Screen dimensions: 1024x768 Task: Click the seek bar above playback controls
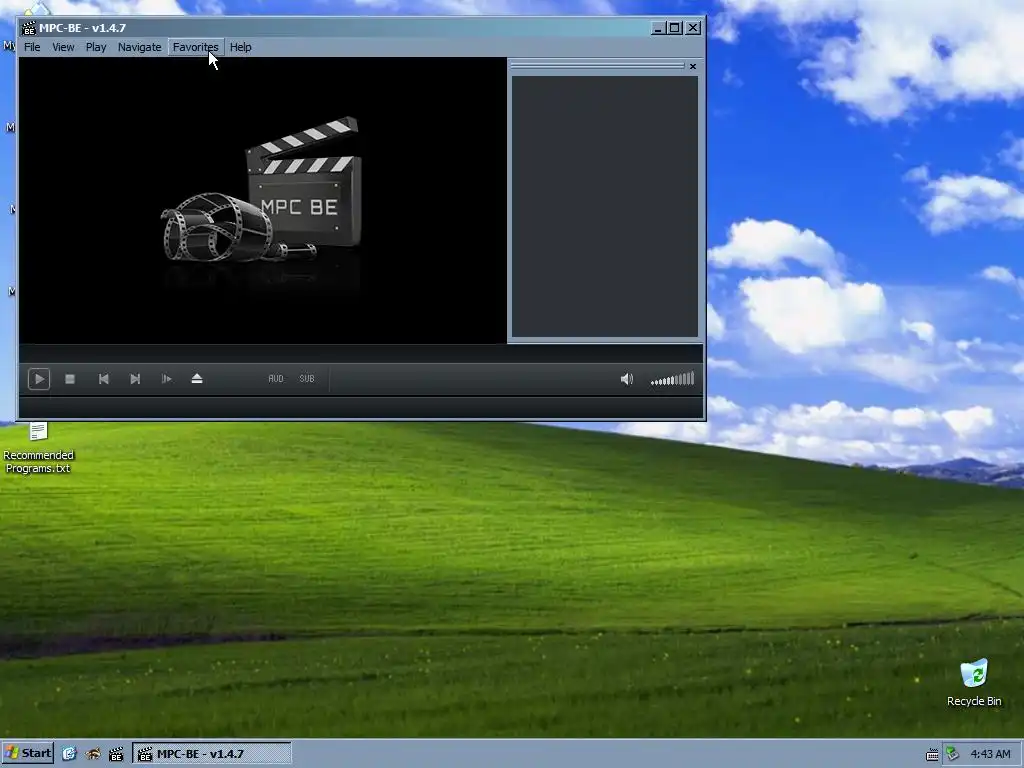click(x=361, y=353)
